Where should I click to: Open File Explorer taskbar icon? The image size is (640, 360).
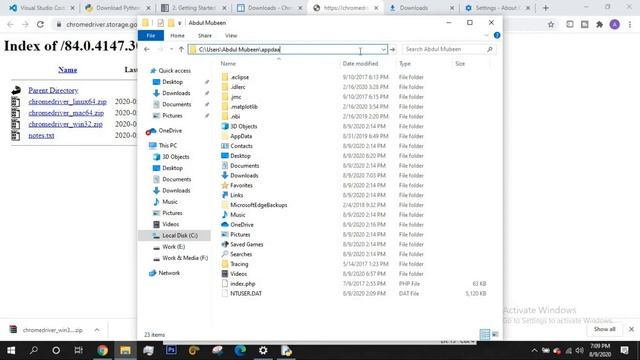tap(125, 350)
